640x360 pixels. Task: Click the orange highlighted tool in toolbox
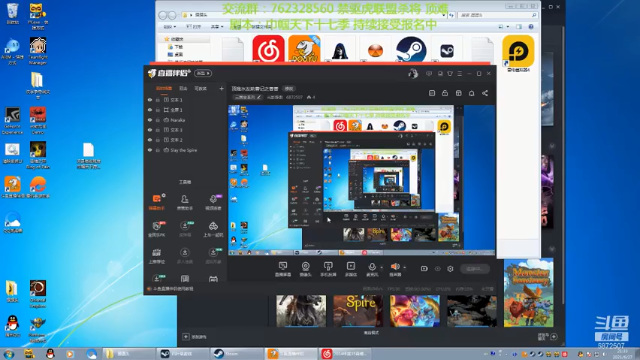pos(157,202)
